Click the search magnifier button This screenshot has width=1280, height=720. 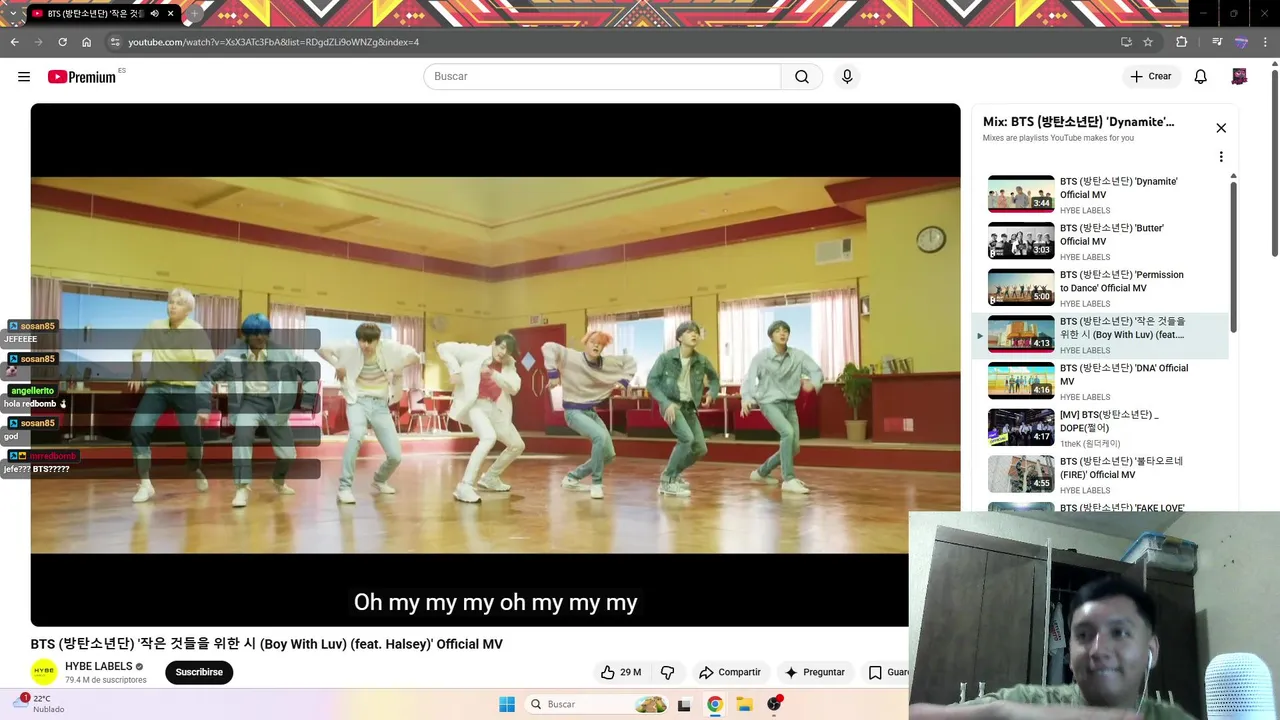[x=802, y=77]
